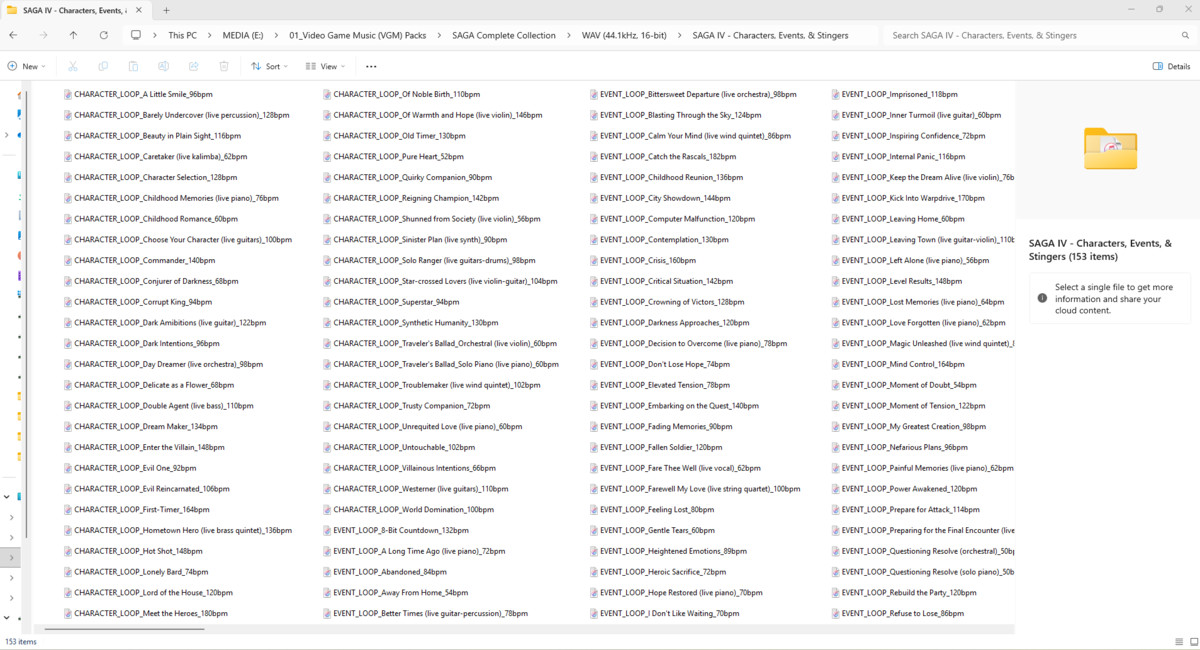Screen dimensions: 1200x650
Task: Click the Cut scissors icon
Action: [x=73, y=66]
